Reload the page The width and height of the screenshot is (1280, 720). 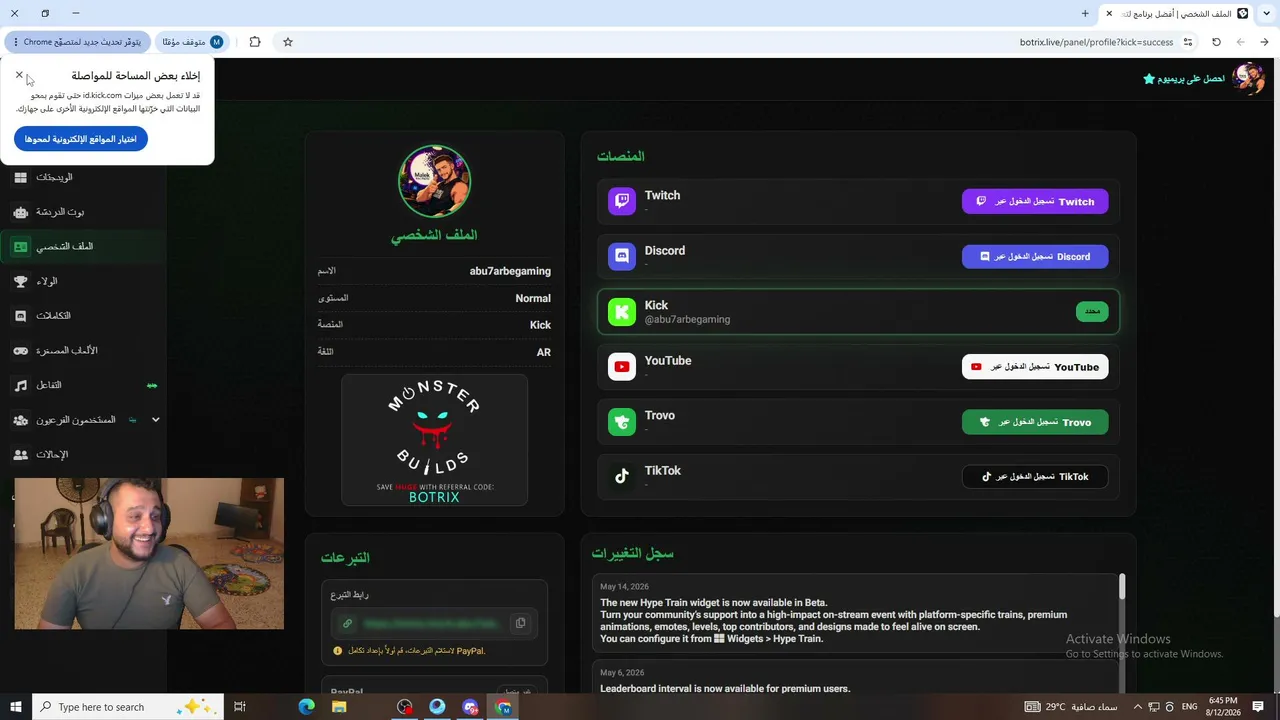(1216, 42)
